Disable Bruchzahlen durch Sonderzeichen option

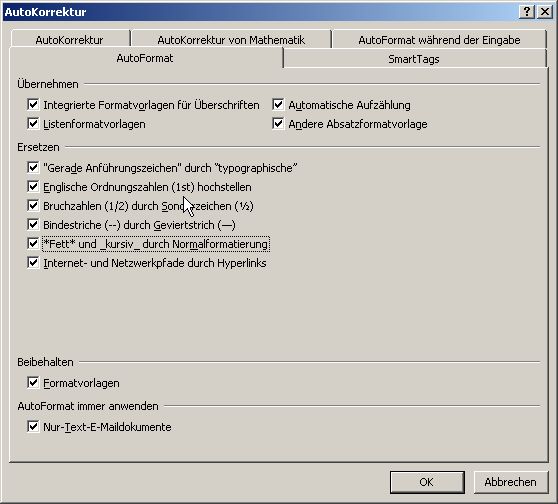[33, 205]
